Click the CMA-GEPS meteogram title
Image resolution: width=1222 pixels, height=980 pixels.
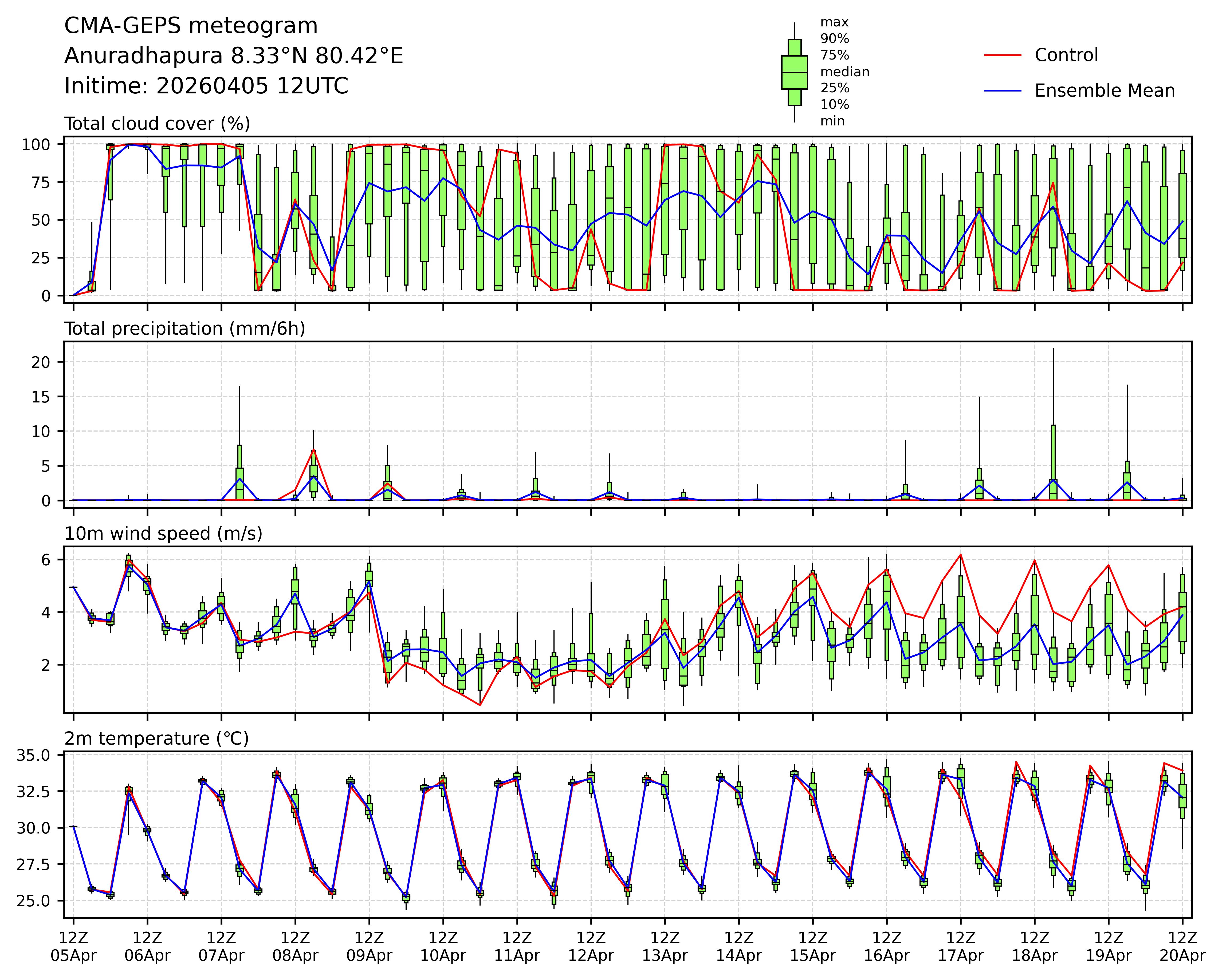(x=190, y=26)
